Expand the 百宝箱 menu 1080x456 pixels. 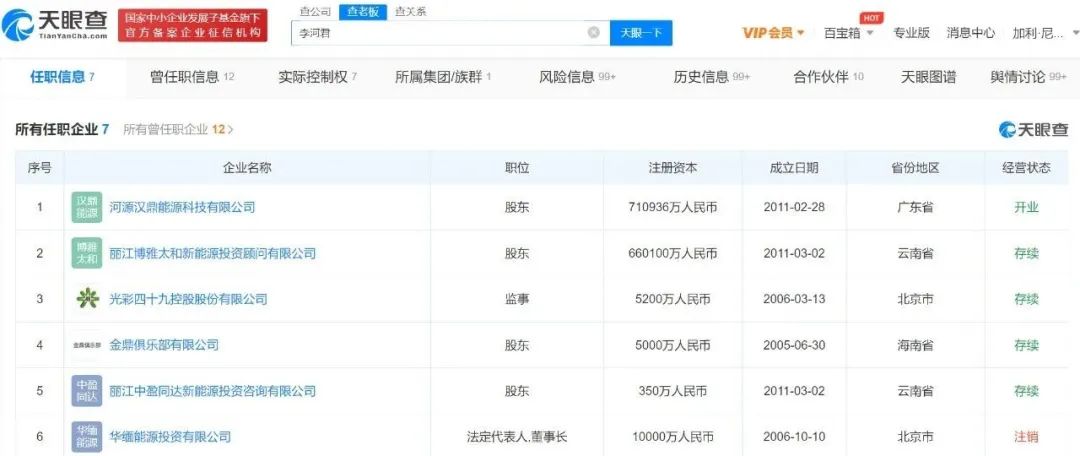849,33
